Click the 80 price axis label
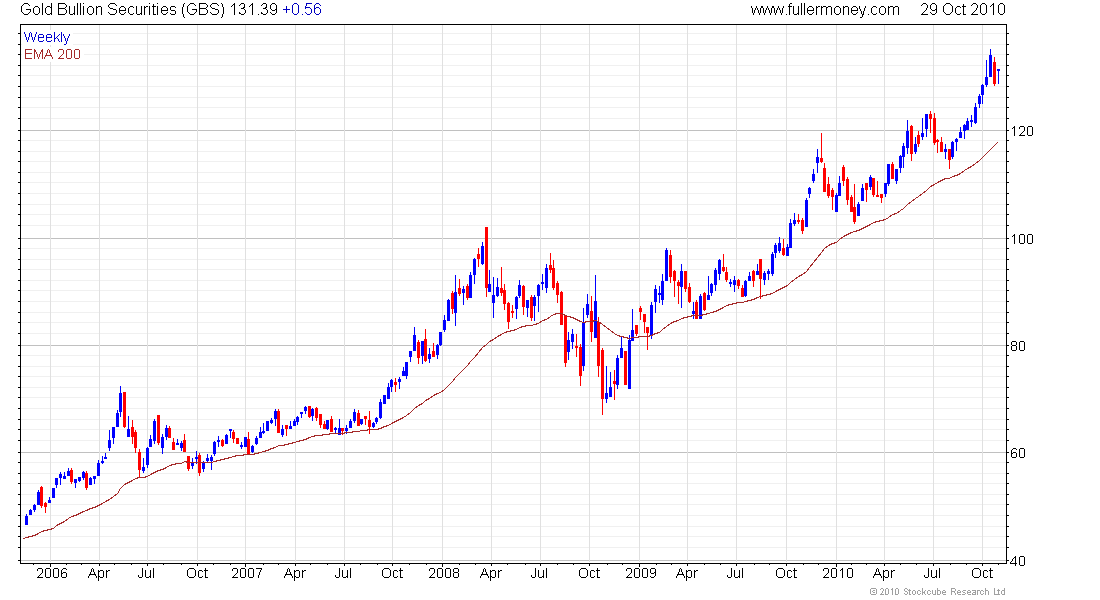 1018,346
